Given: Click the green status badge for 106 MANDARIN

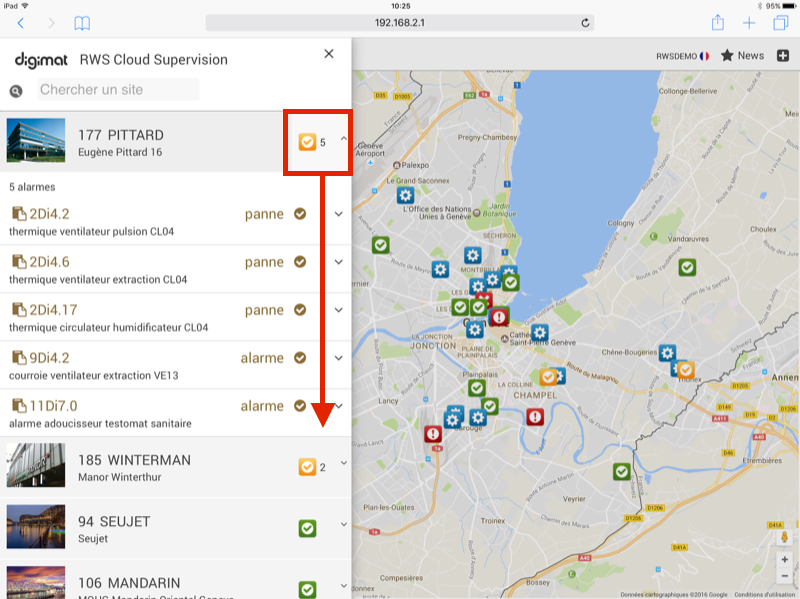Looking at the screenshot, I should click(307, 589).
